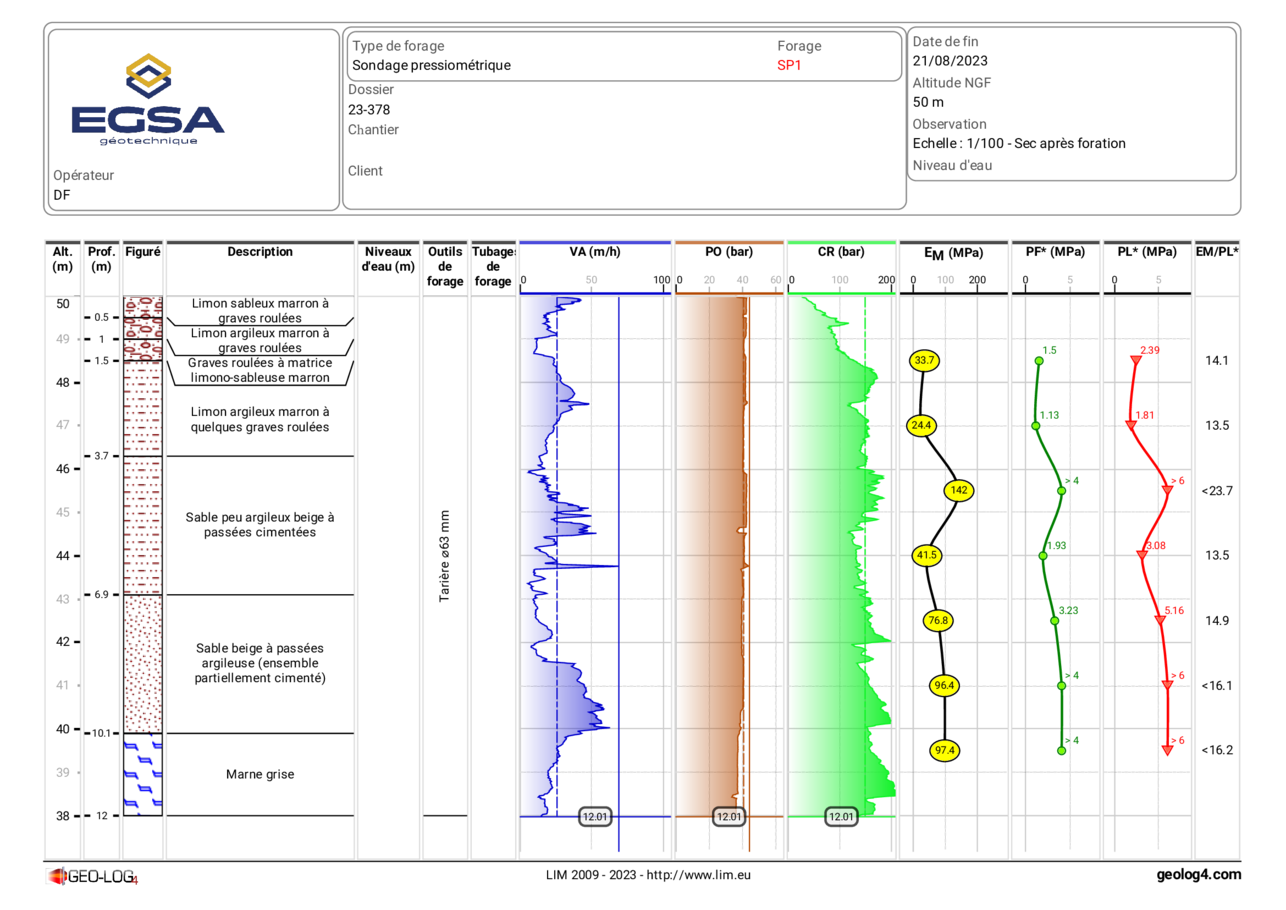Click the yellow EM value '96.4'

click(x=944, y=685)
